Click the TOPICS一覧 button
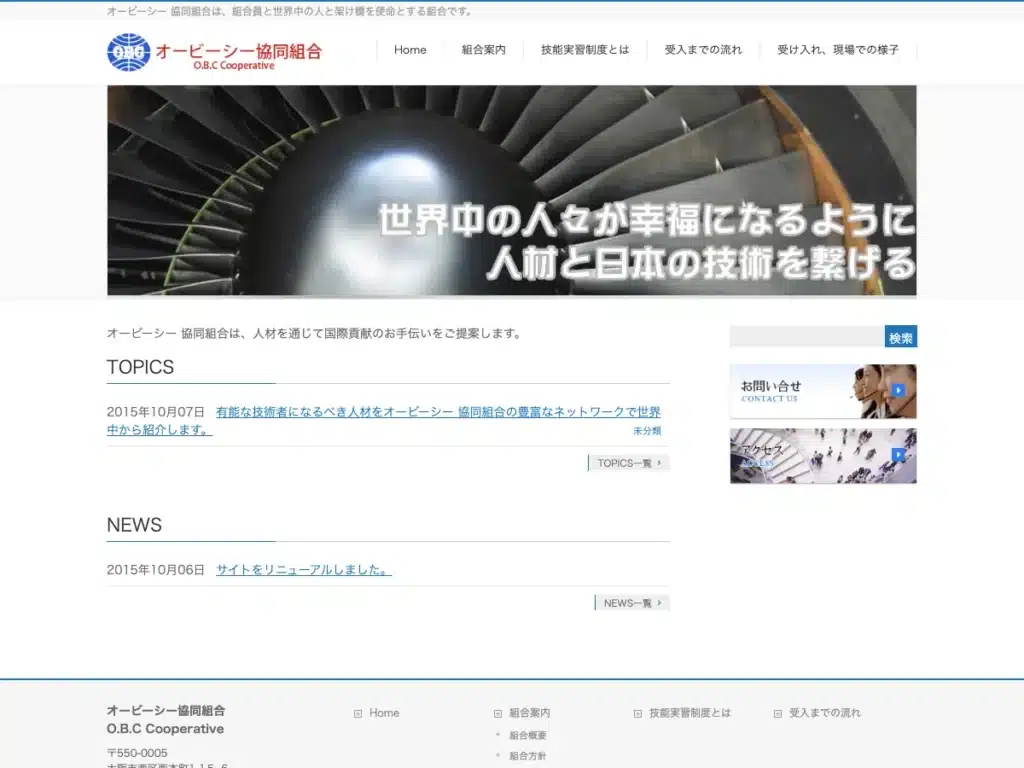This screenshot has width=1024, height=768. click(x=629, y=463)
